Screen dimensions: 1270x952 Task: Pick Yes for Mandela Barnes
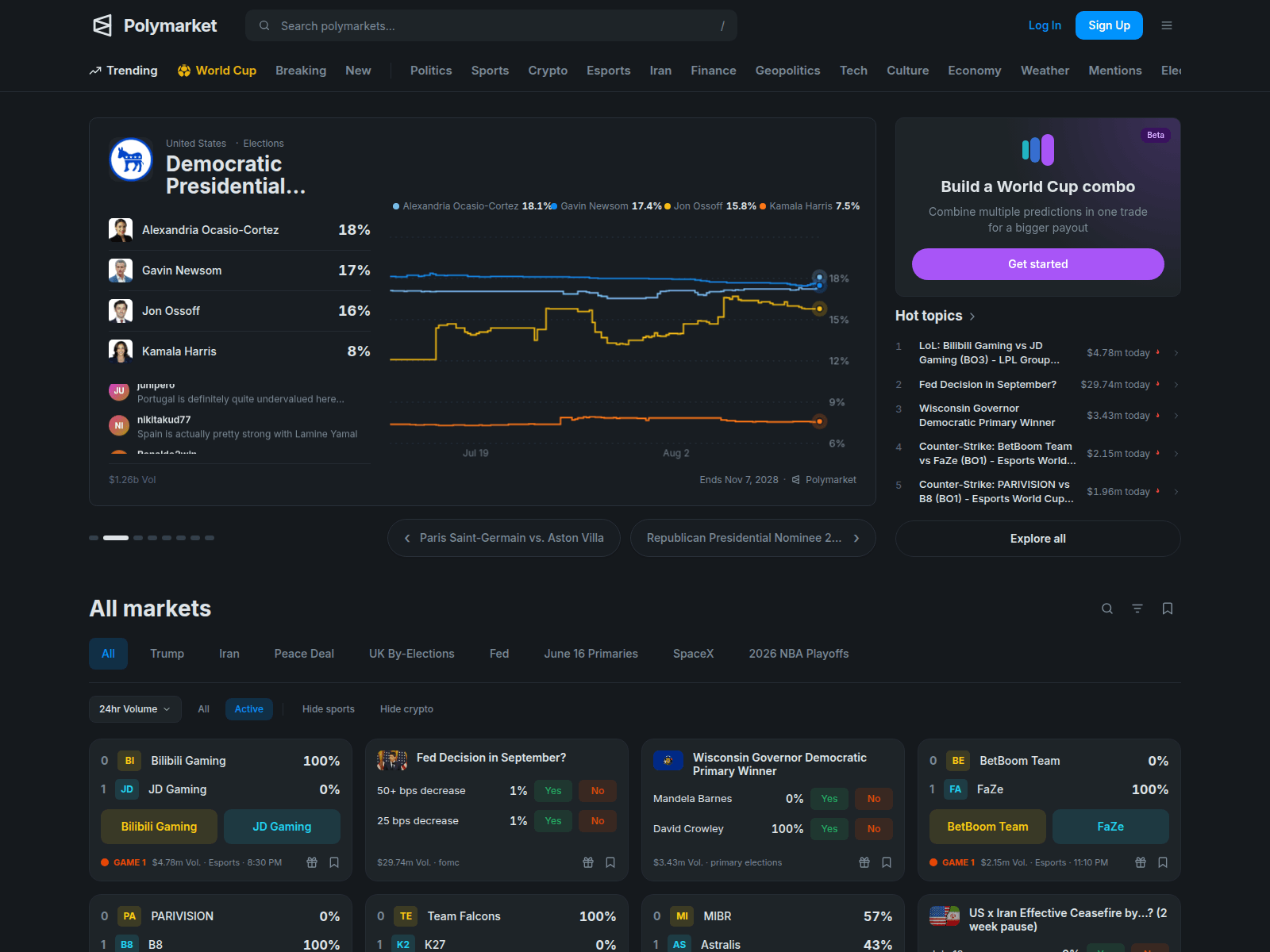pyautogui.click(x=829, y=799)
